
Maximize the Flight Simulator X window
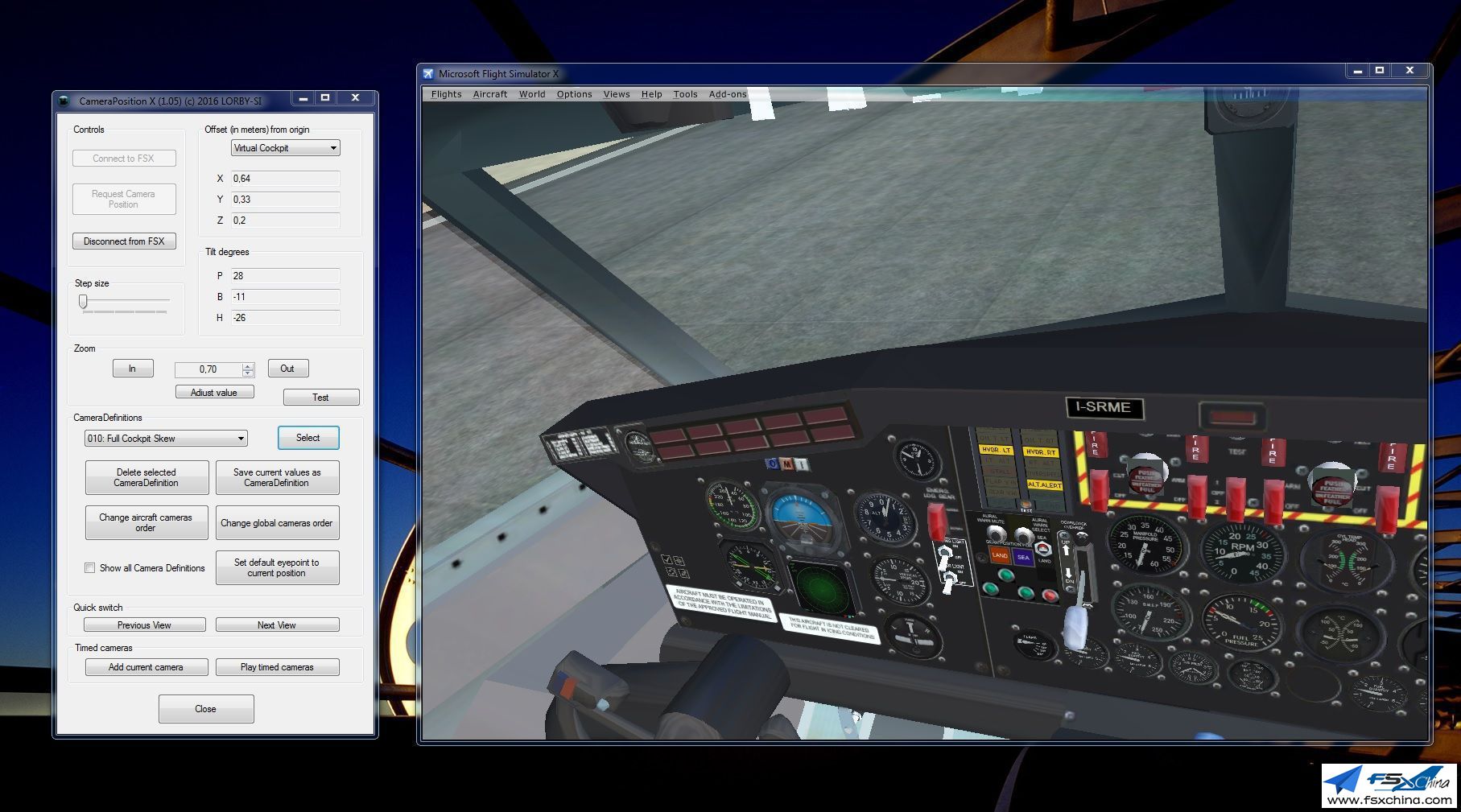pos(1380,71)
